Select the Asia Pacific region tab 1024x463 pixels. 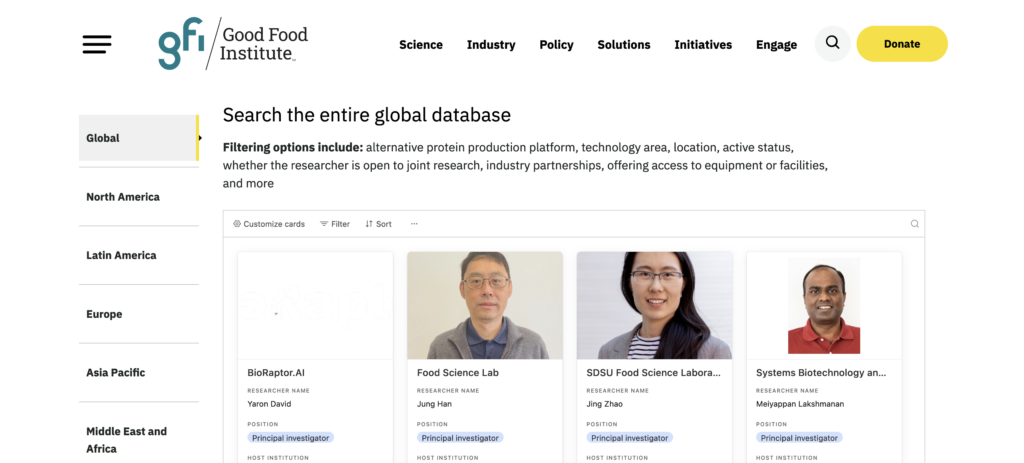(x=115, y=373)
